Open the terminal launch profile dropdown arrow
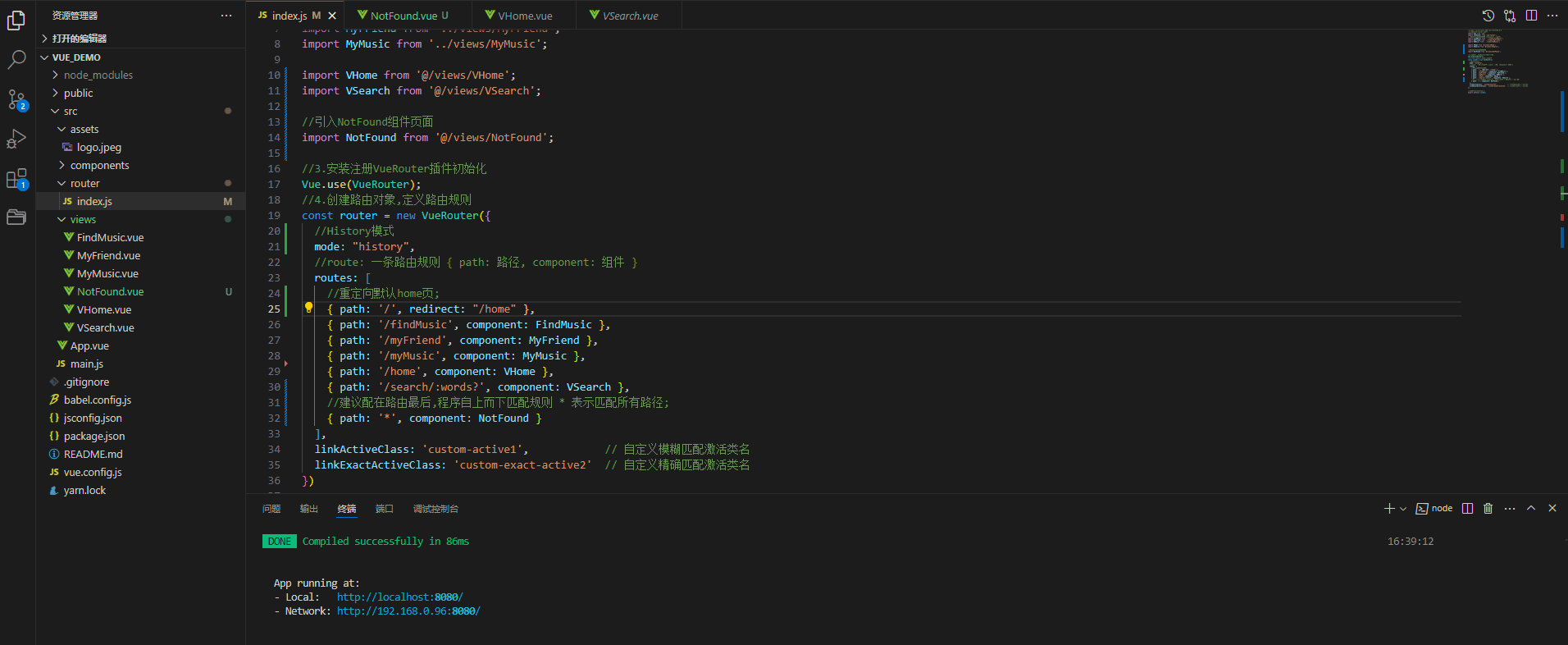 point(1403,509)
